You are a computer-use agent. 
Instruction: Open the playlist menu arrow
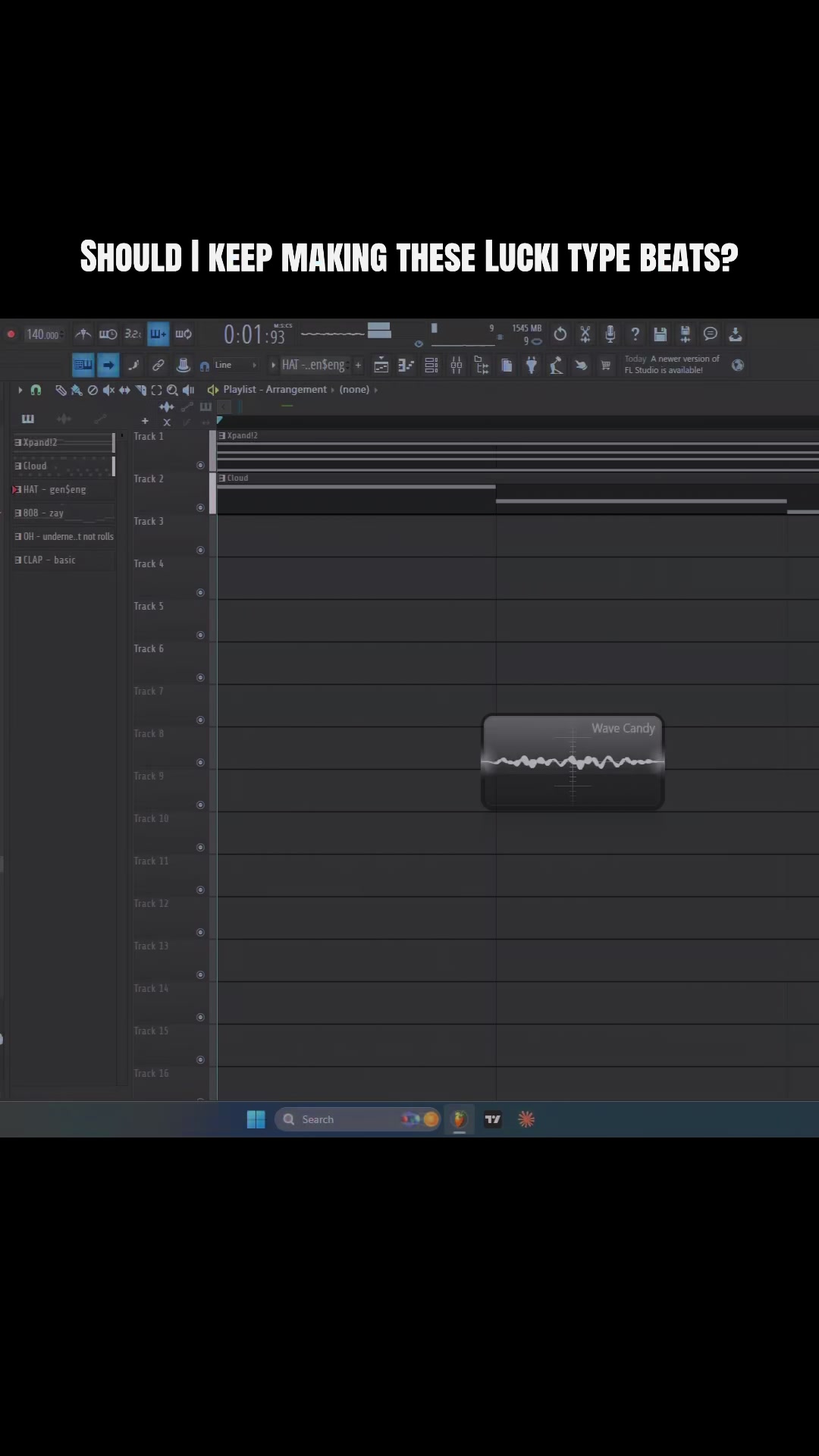coord(20,390)
